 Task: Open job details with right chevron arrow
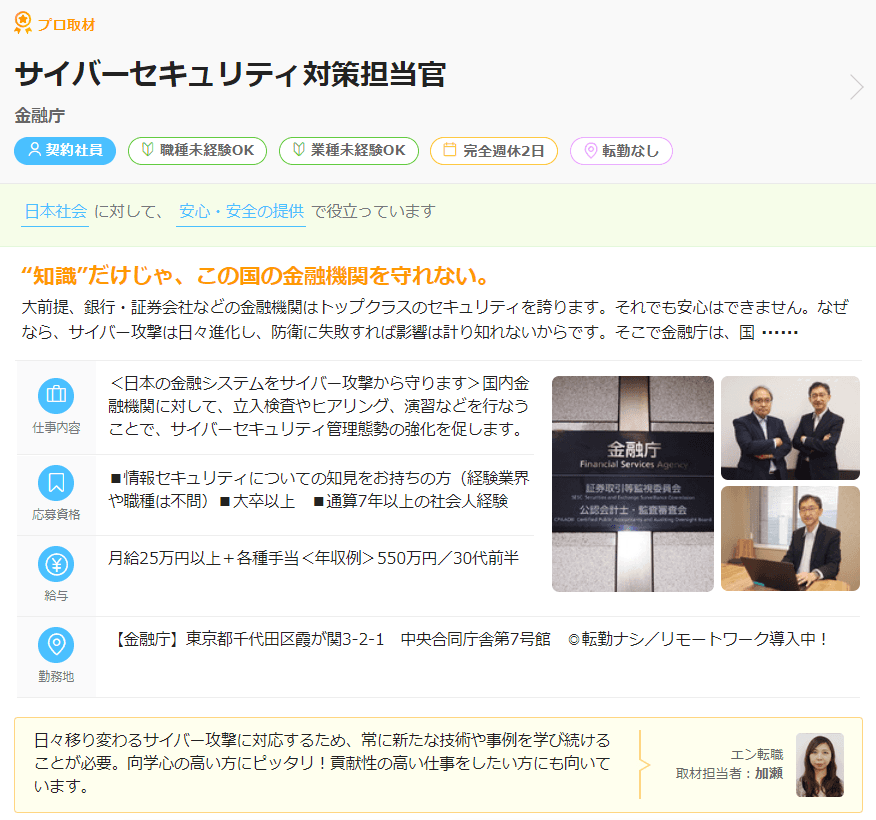(856, 87)
